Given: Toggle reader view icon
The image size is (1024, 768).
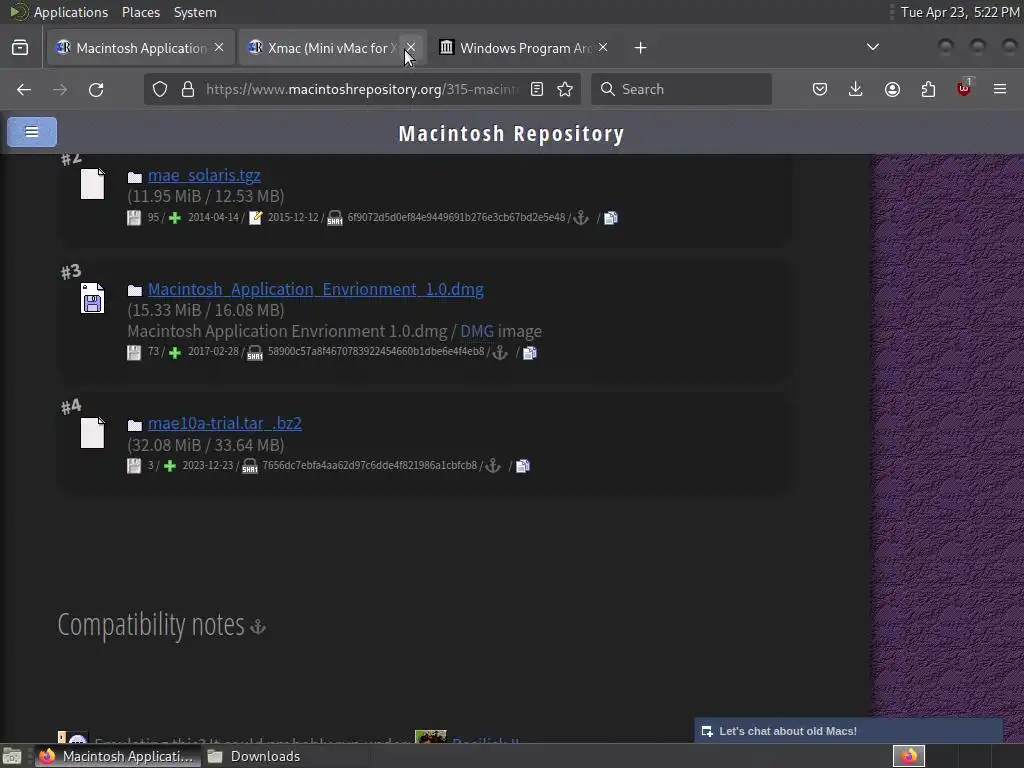Looking at the screenshot, I should pyautogui.click(x=537, y=89).
